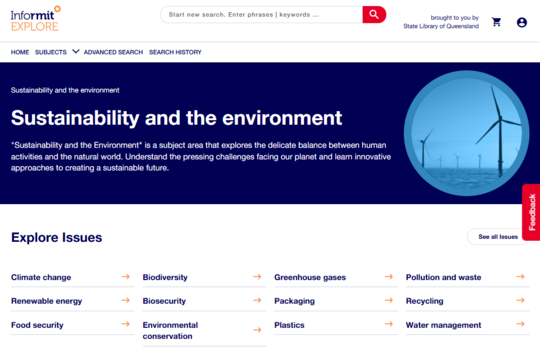This screenshot has height=360, width=540.
Task: Click the large Sustainability and the environment heading
Action: tap(176, 118)
